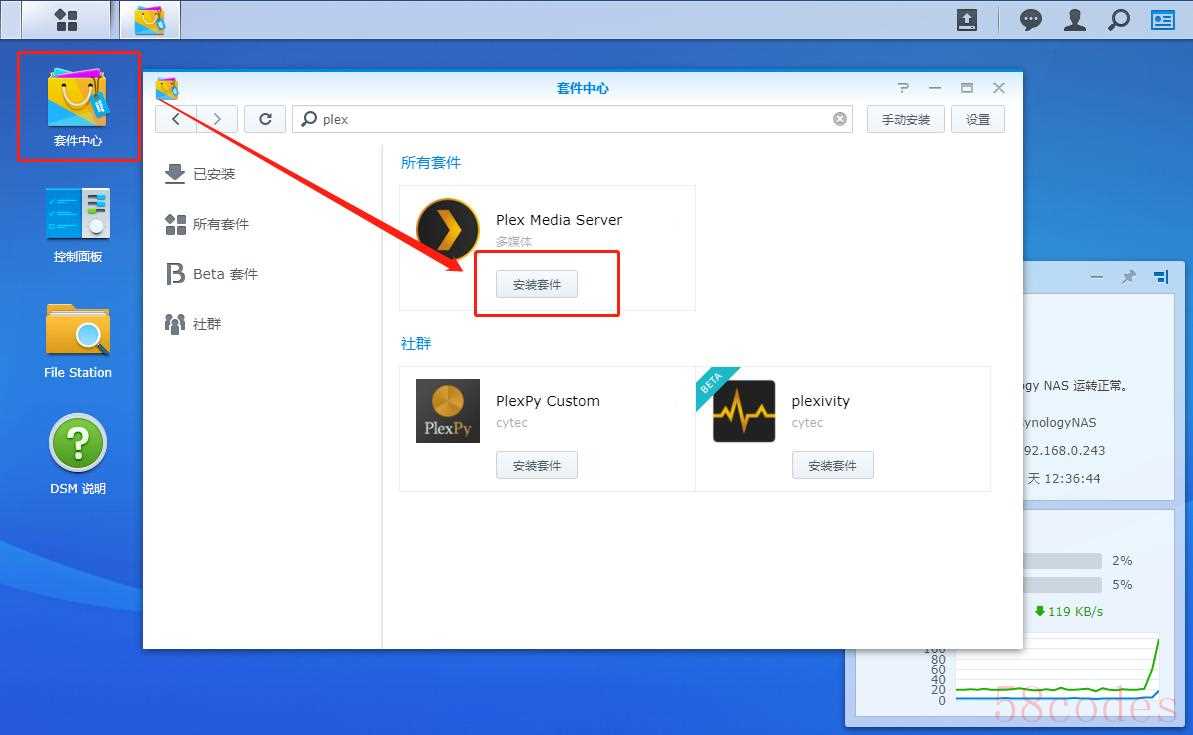Select 所有套件 in sidebar

point(207,224)
